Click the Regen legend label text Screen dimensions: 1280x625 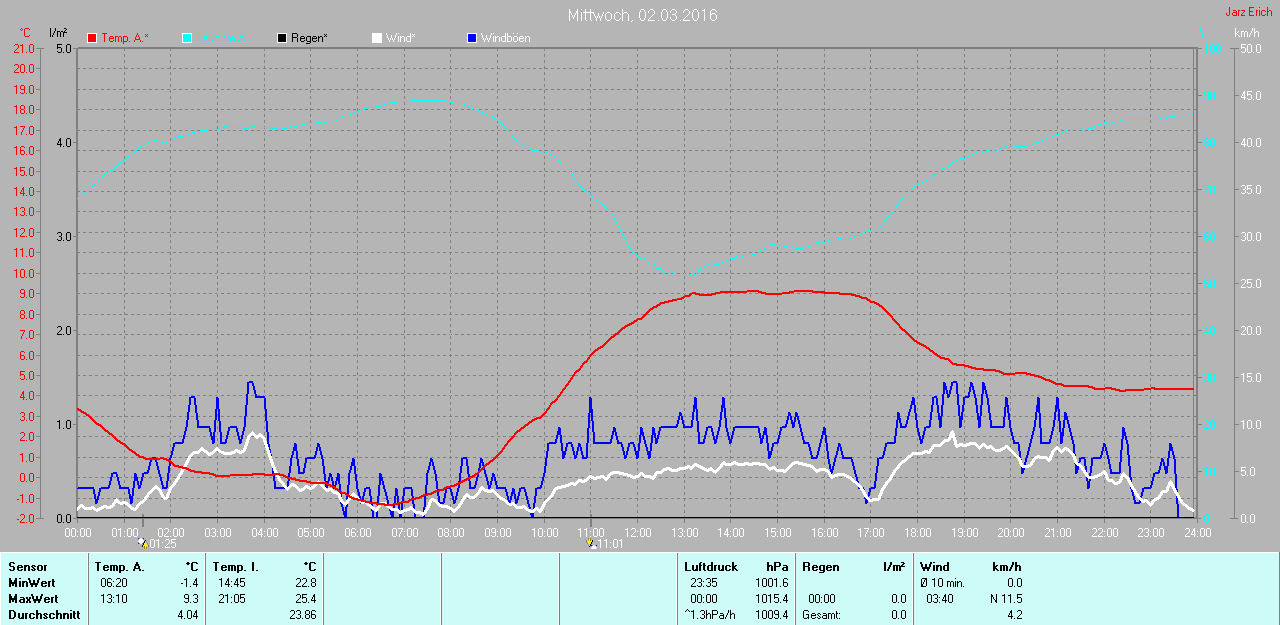(x=310, y=38)
